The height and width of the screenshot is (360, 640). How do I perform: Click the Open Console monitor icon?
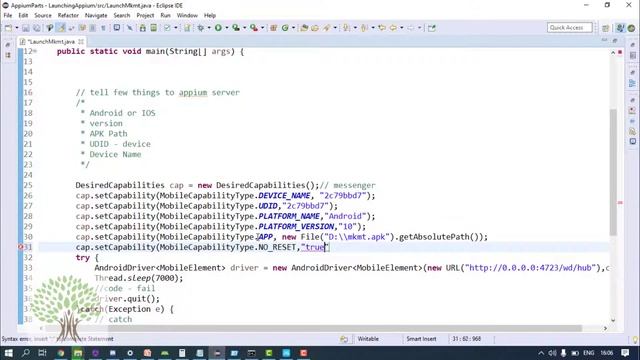117,28
